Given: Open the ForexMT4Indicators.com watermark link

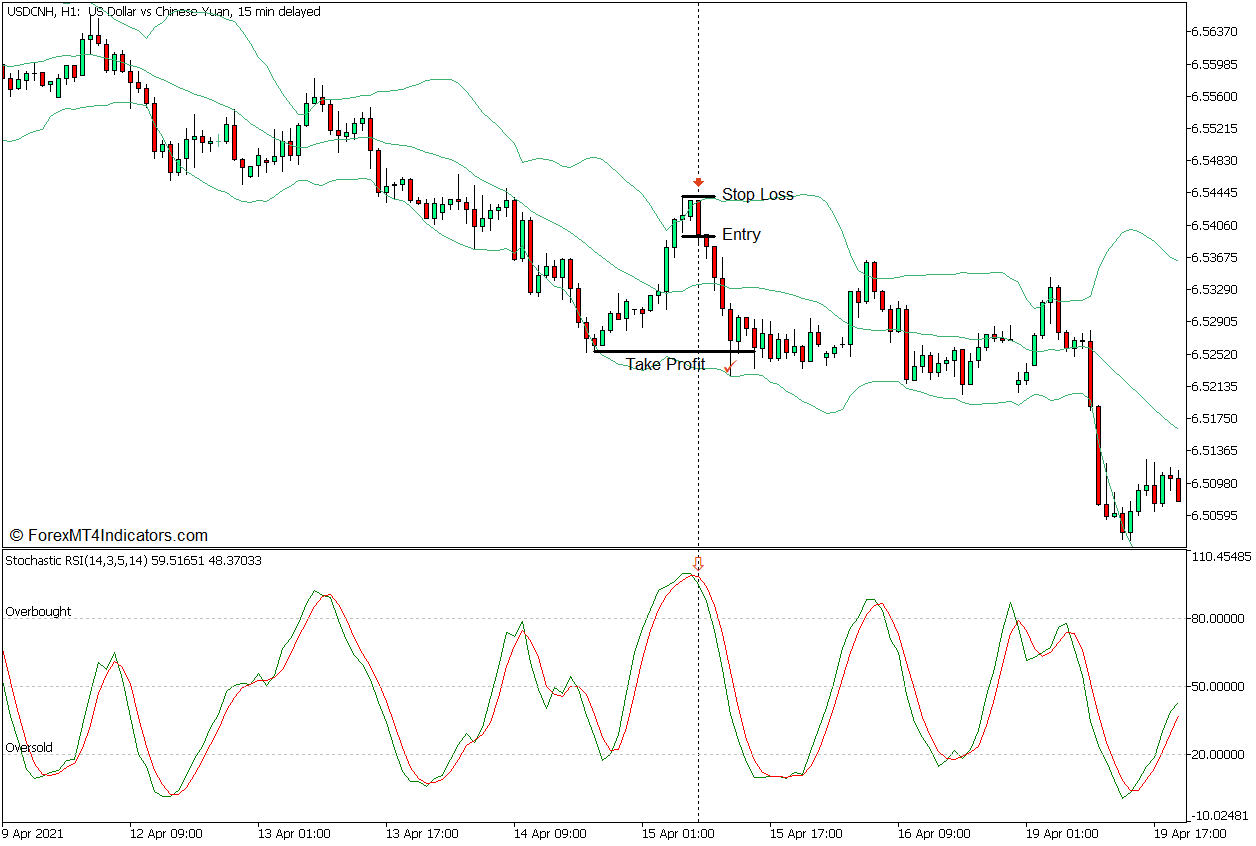Looking at the screenshot, I should [110, 536].
